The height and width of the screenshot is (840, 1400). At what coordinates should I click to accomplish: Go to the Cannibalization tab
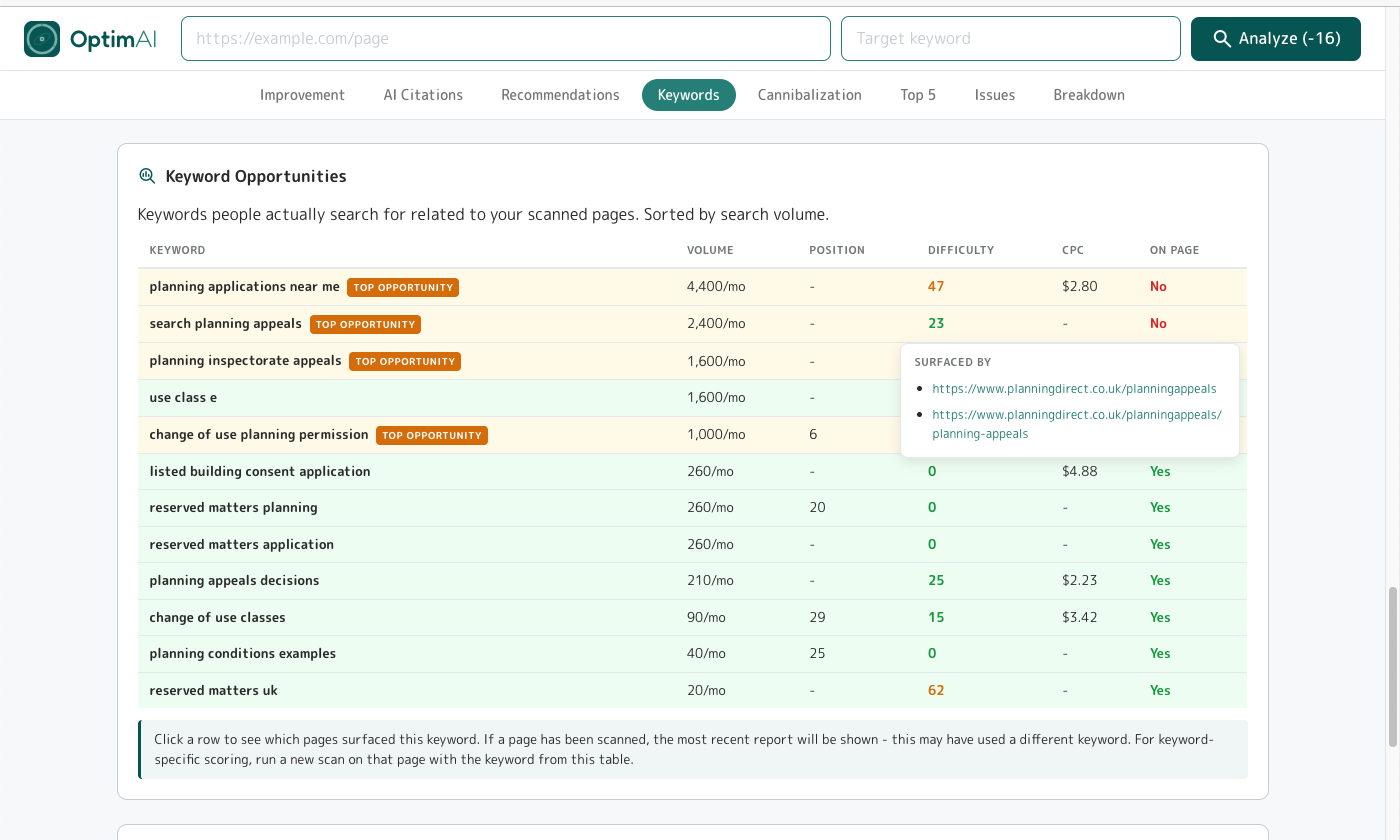810,95
